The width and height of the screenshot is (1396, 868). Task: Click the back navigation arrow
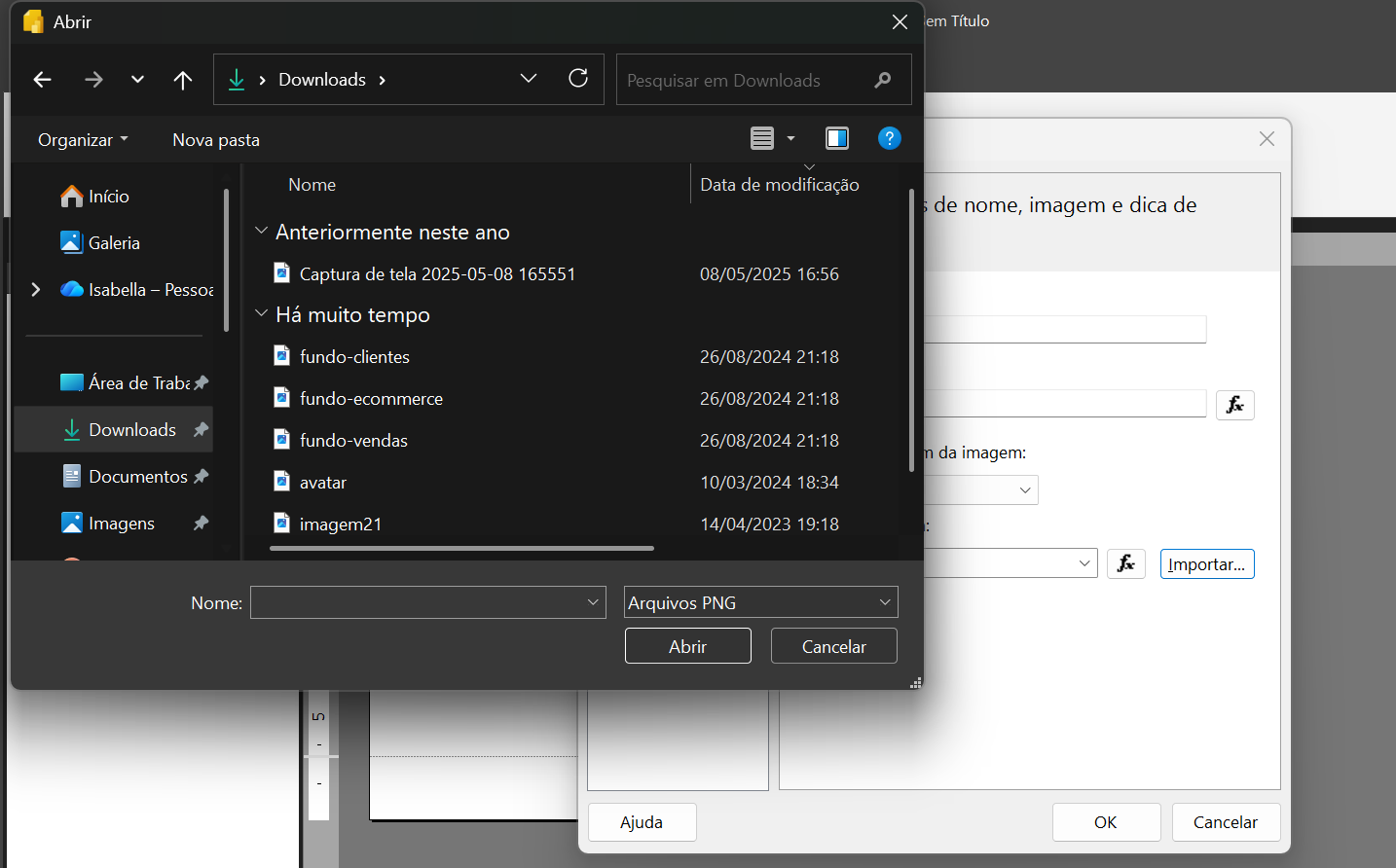tap(42, 80)
